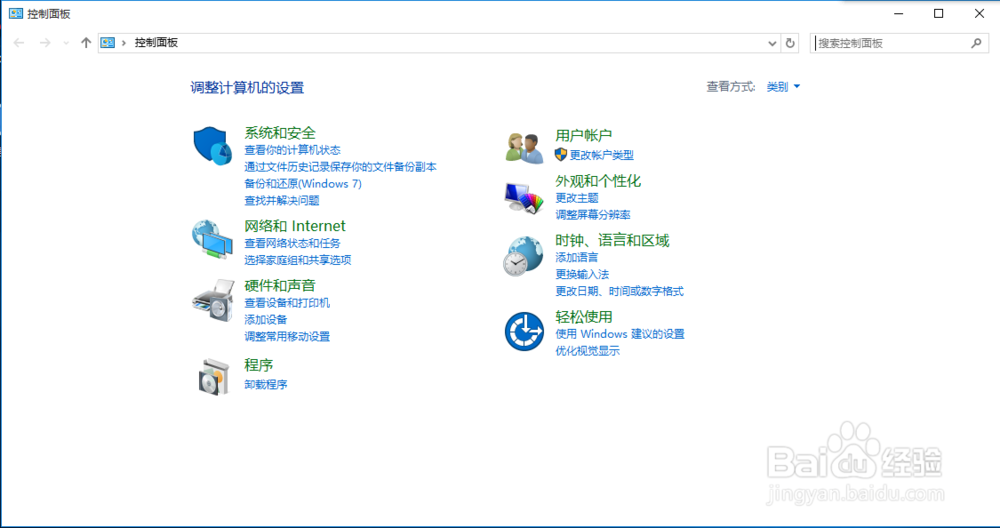The image size is (1000, 528).
Task: Open the 外观和个性化 monitor icon
Action: click(524, 198)
